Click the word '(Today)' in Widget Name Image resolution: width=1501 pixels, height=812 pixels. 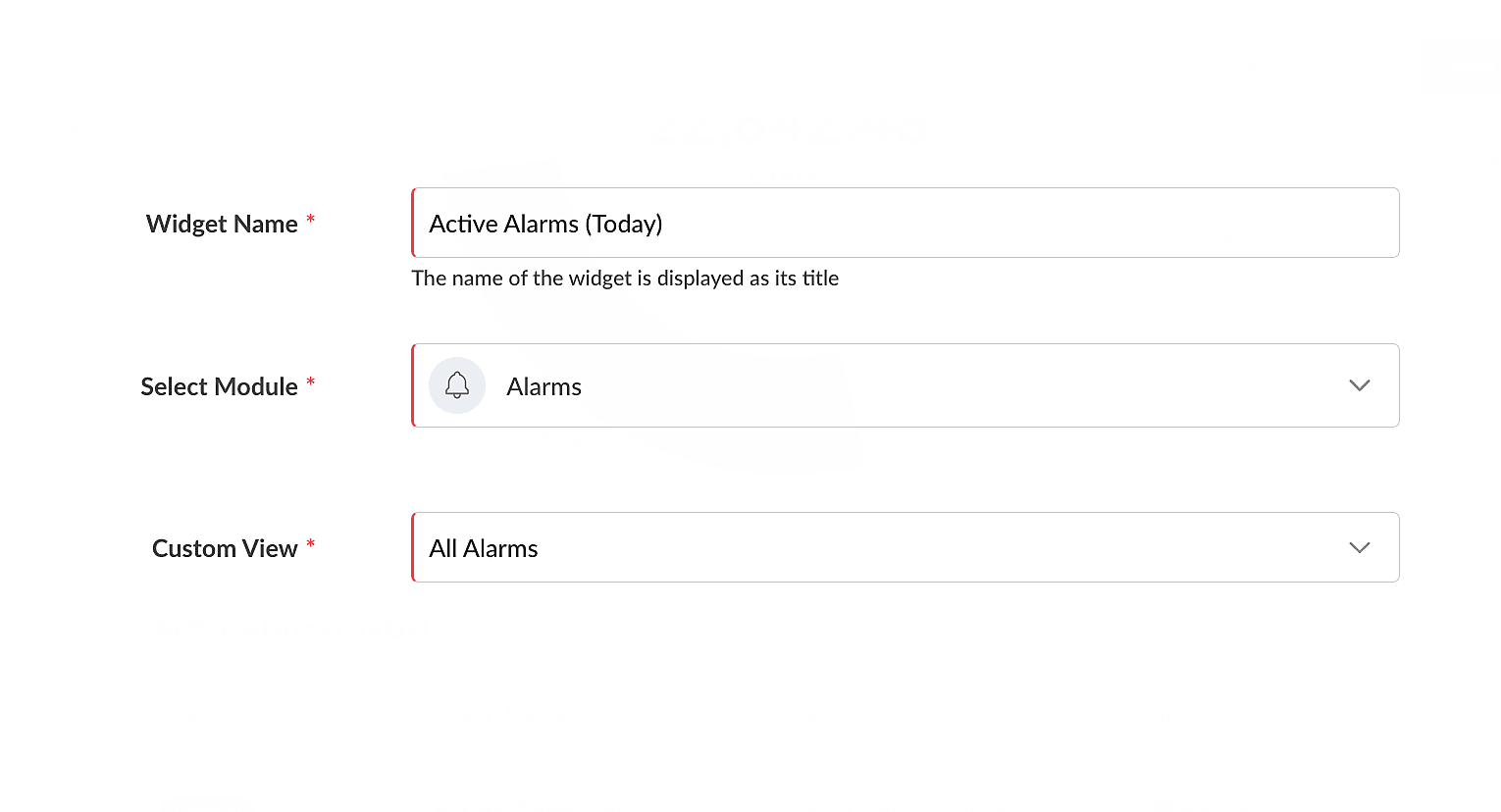point(624,225)
